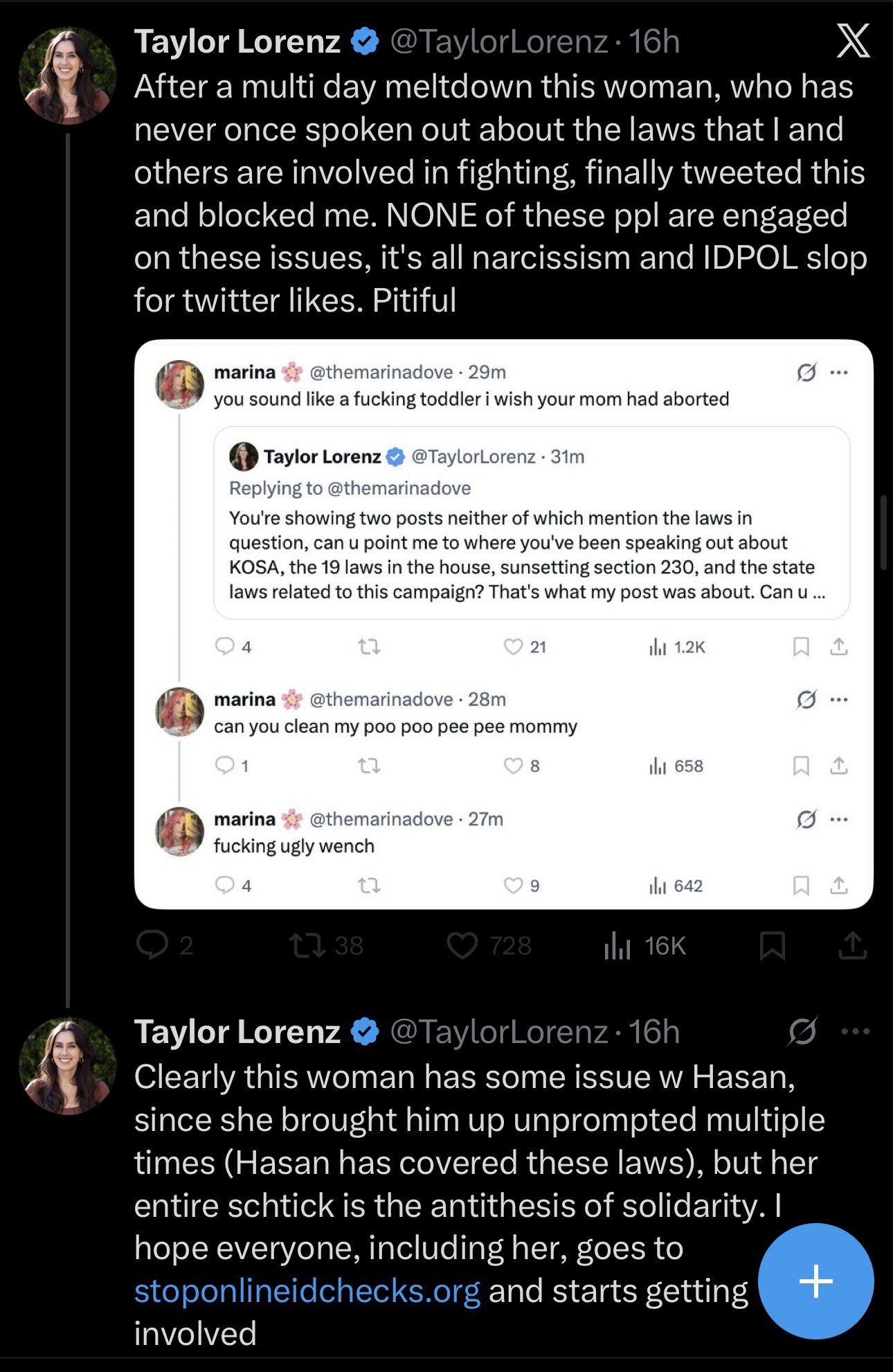Open the X logo at top right
This screenshot has height=1372, width=893.
click(x=853, y=43)
